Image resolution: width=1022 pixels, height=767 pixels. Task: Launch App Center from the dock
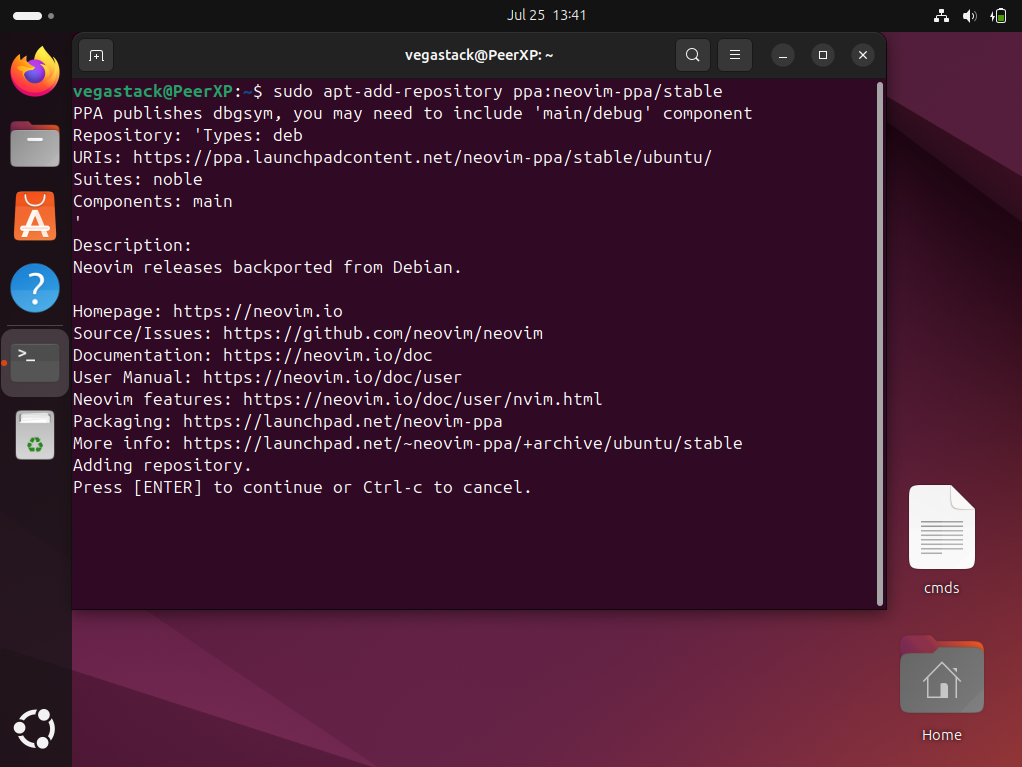coord(35,216)
